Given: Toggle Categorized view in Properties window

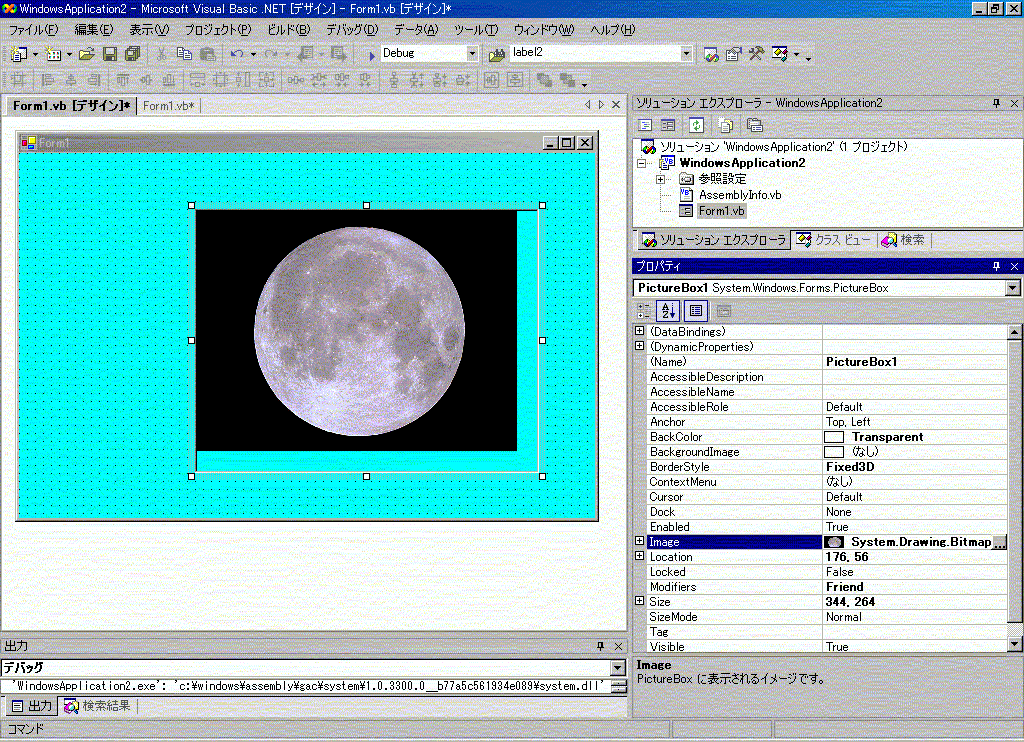Looking at the screenshot, I should click(x=644, y=311).
